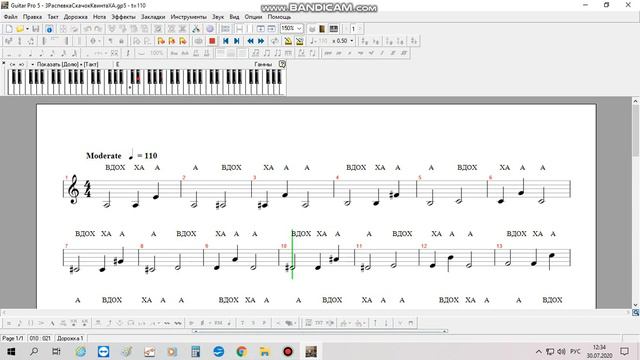
Task: Click the 100% field in the notes toolbar
Action: pyautogui.click(x=156, y=53)
